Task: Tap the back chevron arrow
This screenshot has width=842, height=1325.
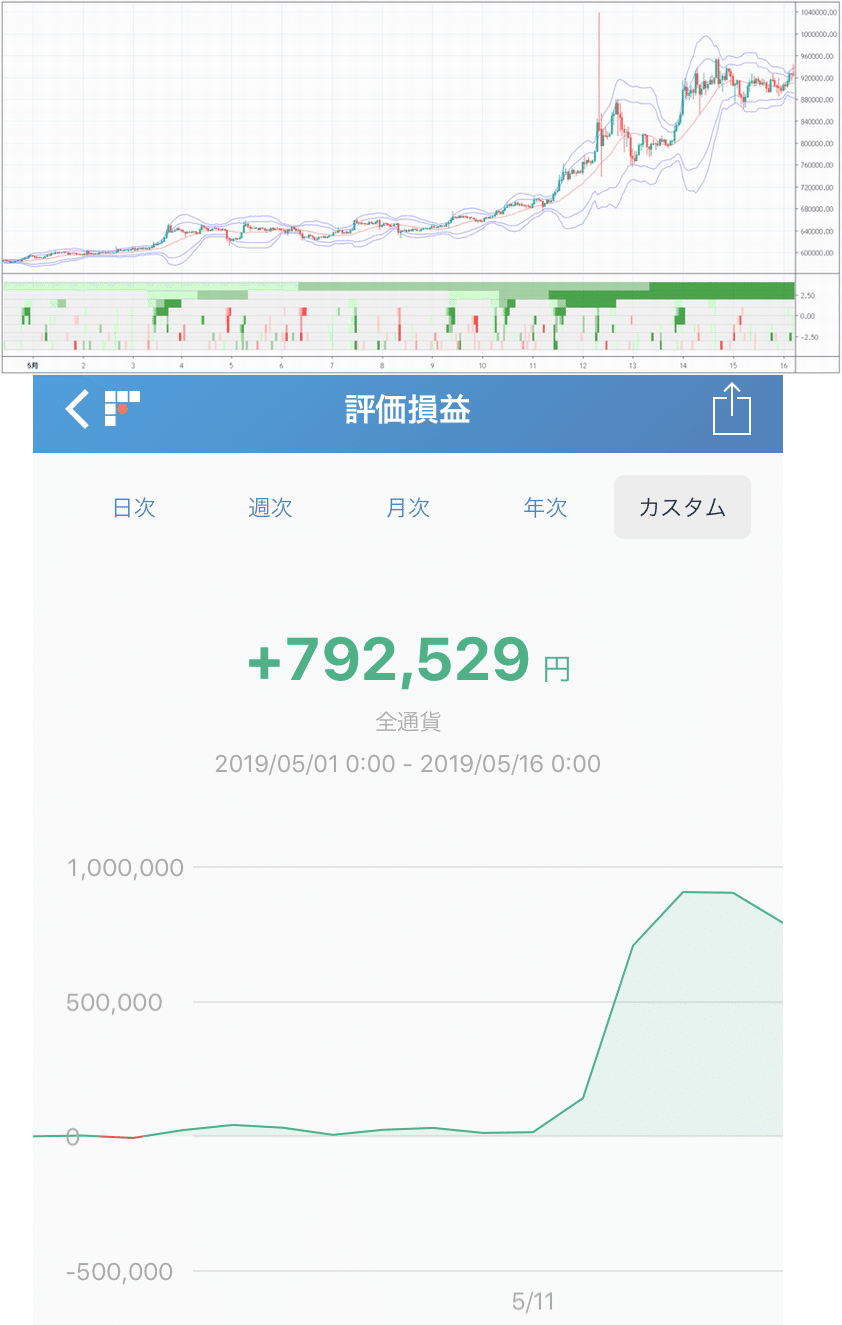Action: click(77, 409)
